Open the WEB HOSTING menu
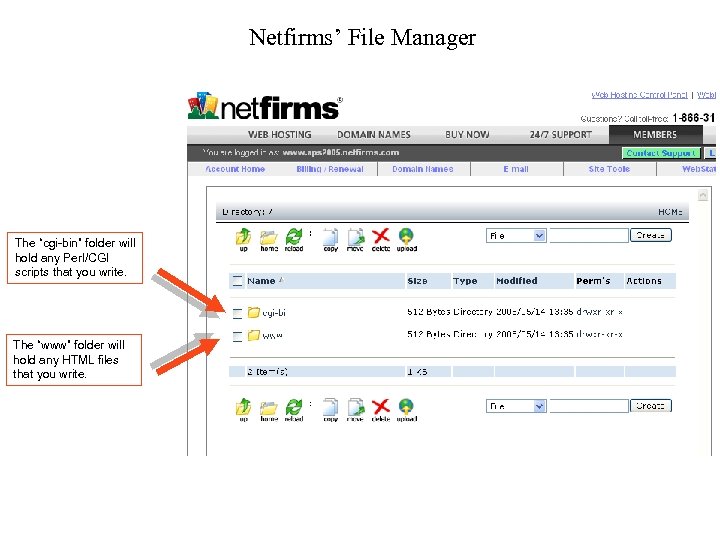 (280, 135)
